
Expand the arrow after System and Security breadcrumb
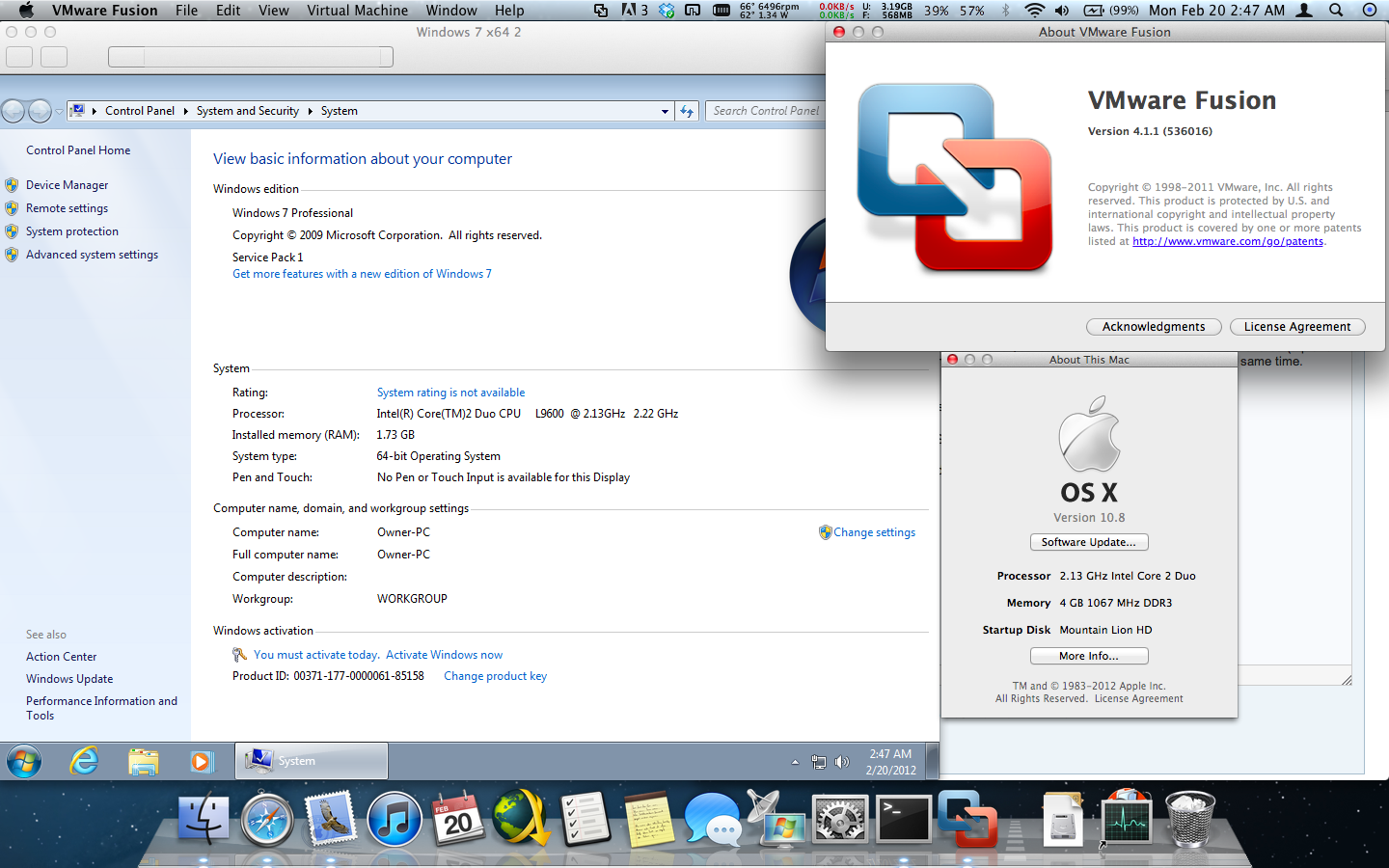(311, 111)
